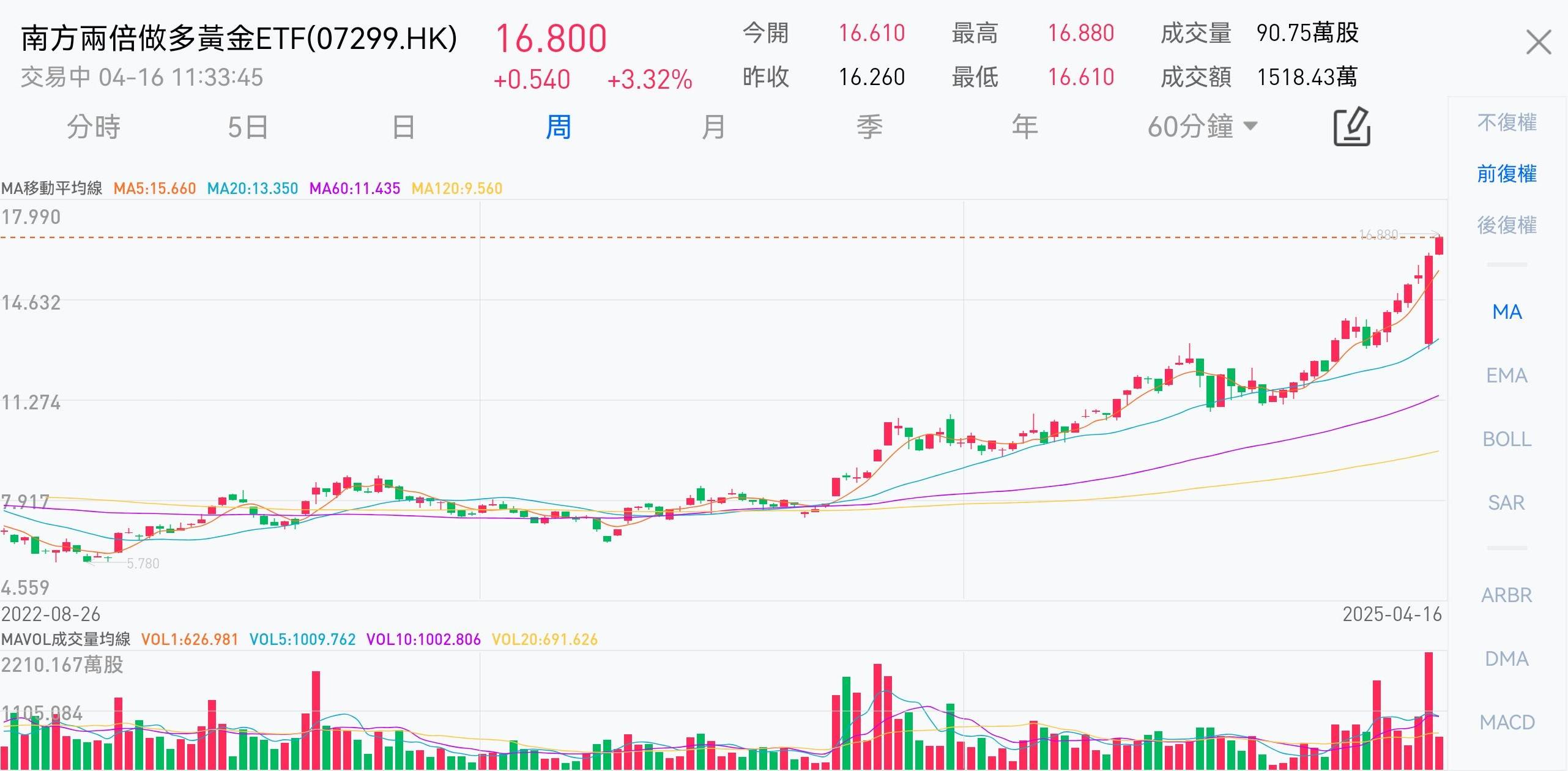Select the 季 quarterly chart tab
Screen dimensions: 1568x771
[x=869, y=127]
